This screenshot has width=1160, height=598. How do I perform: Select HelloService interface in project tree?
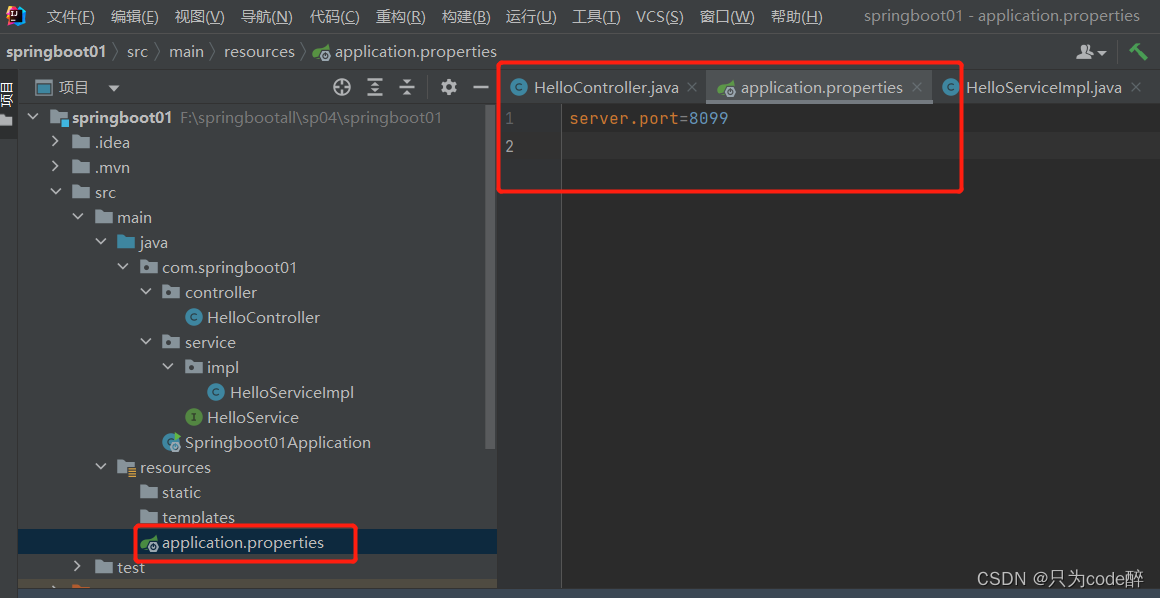[242, 417]
